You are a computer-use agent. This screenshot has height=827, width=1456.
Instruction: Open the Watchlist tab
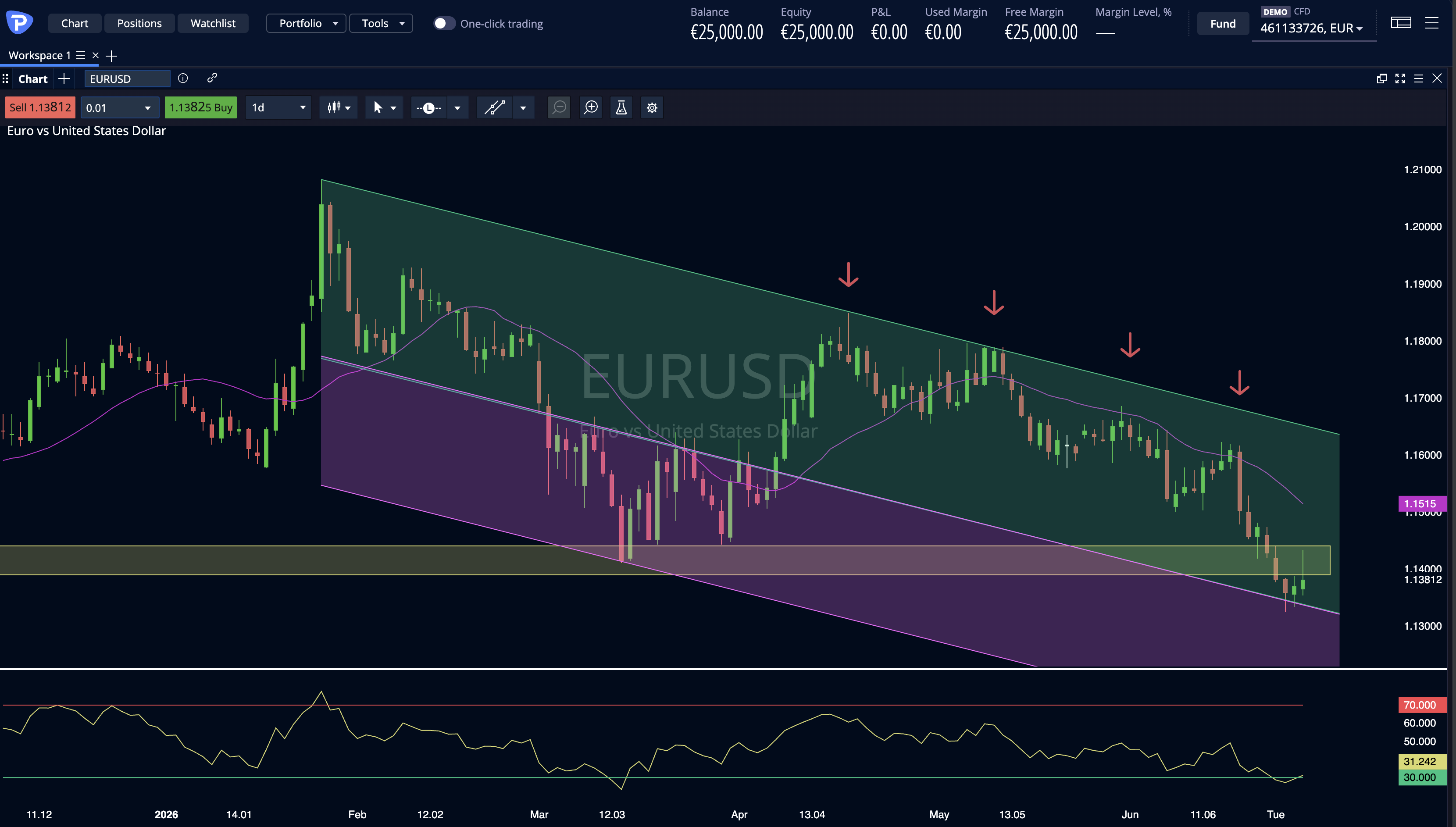(x=212, y=23)
